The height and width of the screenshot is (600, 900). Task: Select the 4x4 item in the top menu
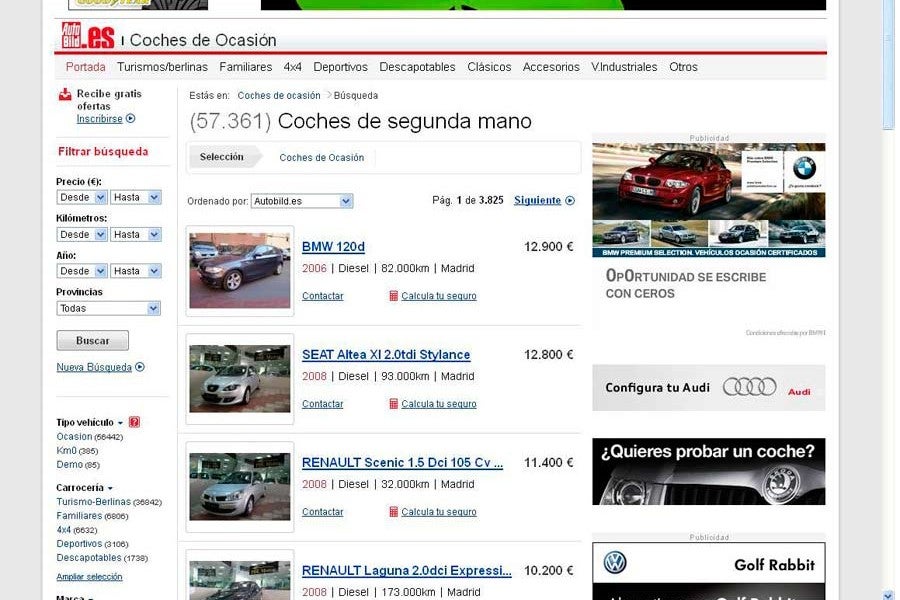tap(293, 67)
